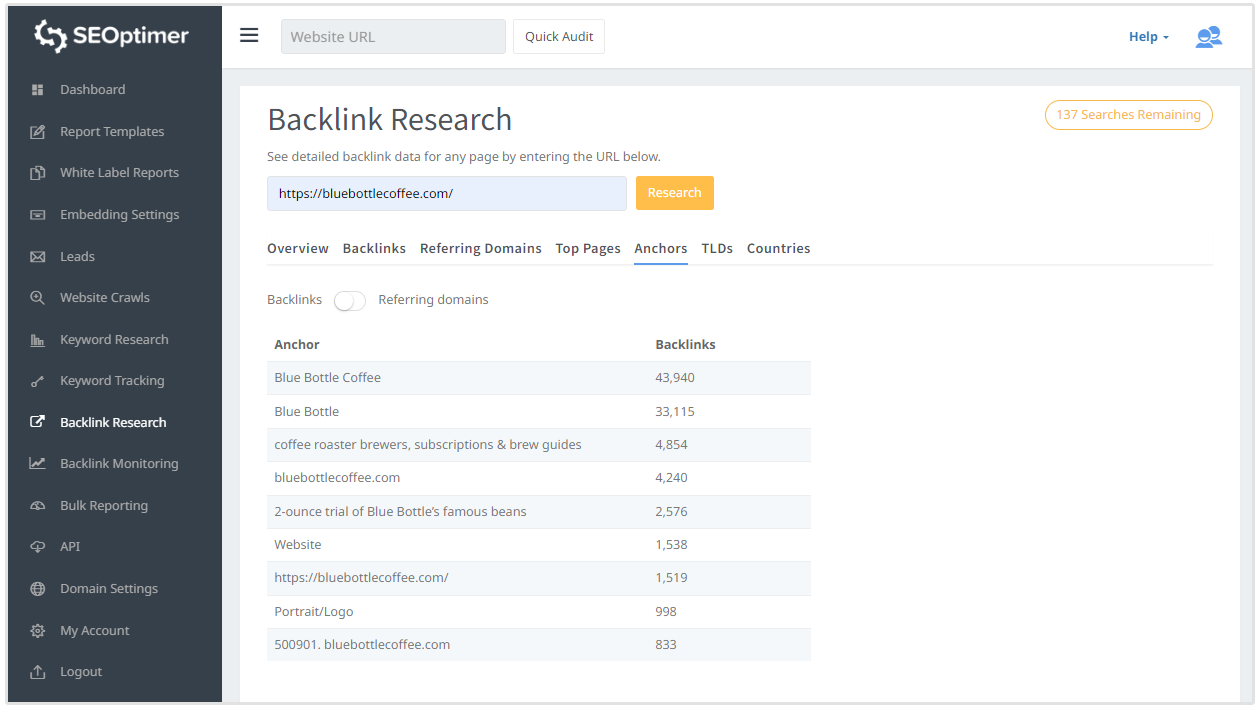
Task: Click the Domain Settings globe icon
Action: tap(38, 589)
